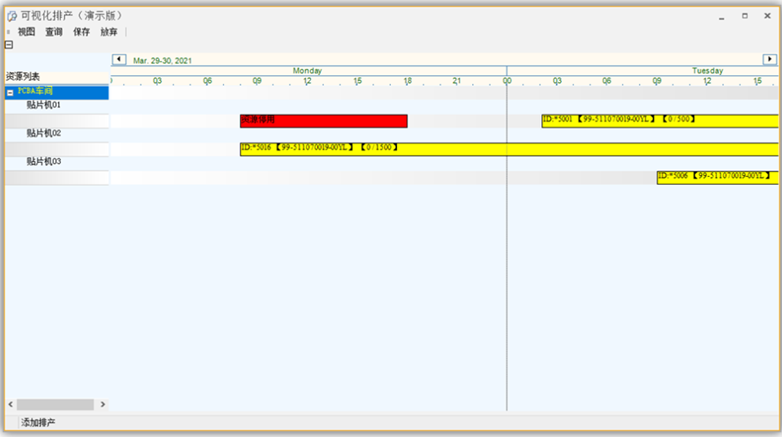Click the horizontal scrollbar thumb under resource list
Image resolution: width=782 pixels, height=437 pixels.
pyautogui.click(x=56, y=405)
